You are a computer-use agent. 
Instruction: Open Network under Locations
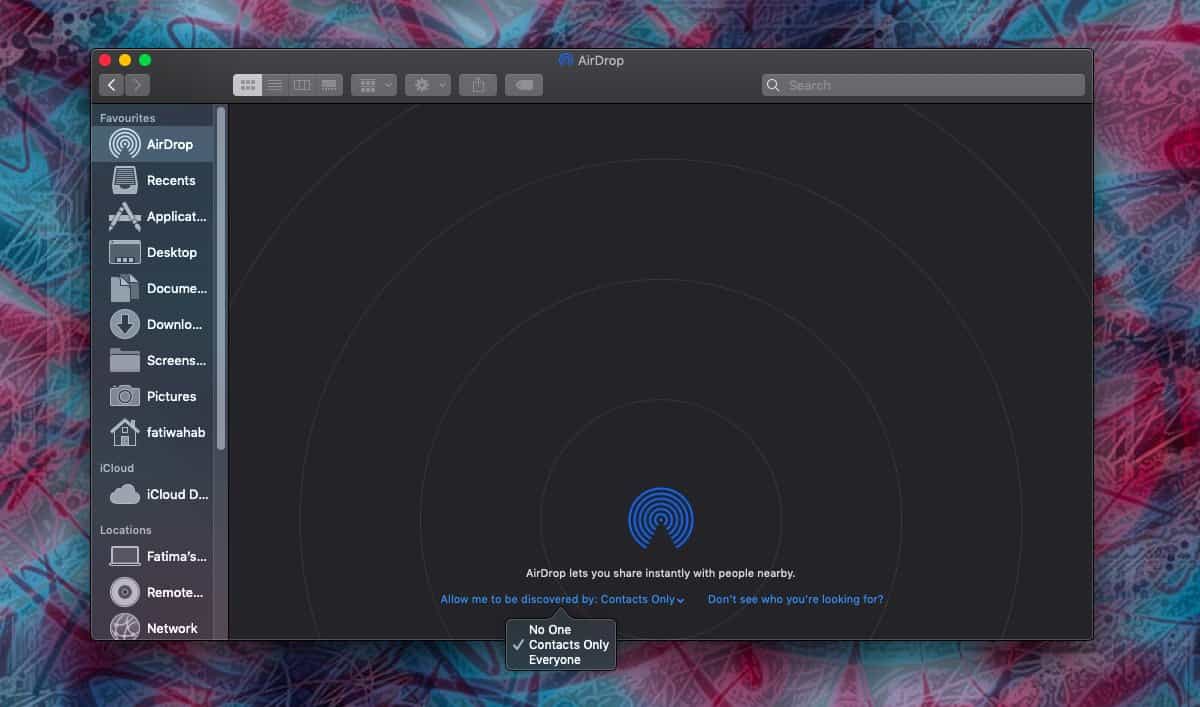pyautogui.click(x=153, y=628)
